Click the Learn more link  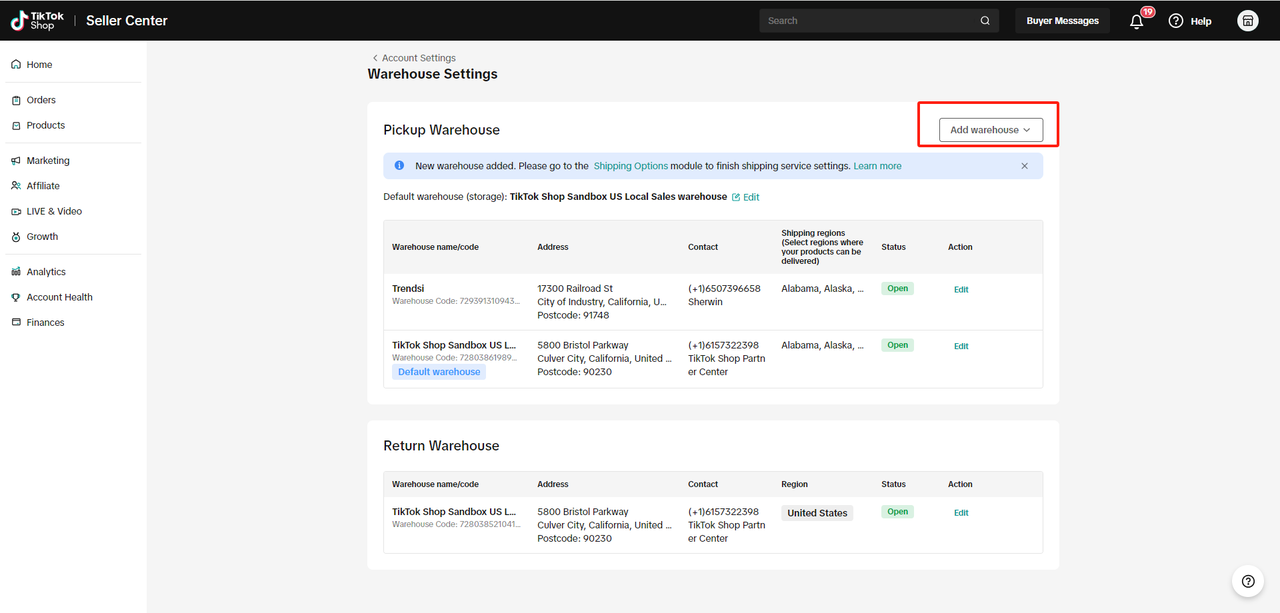tap(877, 166)
